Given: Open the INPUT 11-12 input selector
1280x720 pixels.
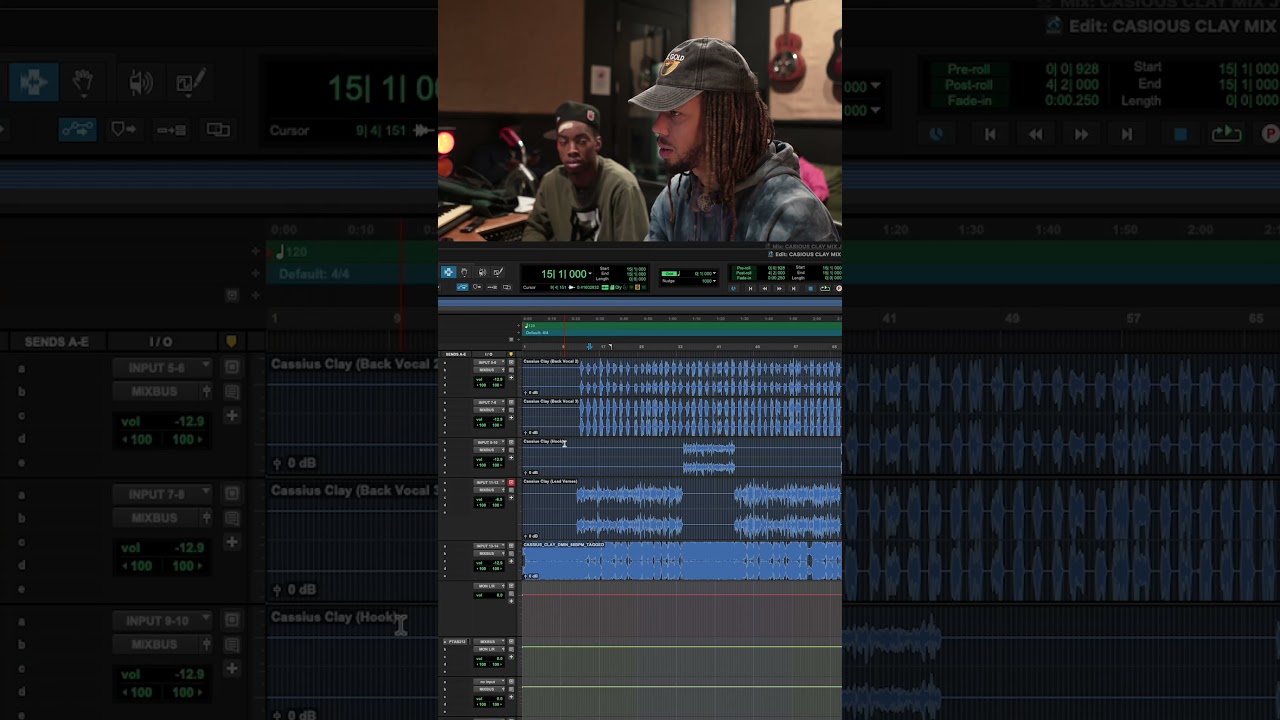Looking at the screenshot, I should [489, 482].
